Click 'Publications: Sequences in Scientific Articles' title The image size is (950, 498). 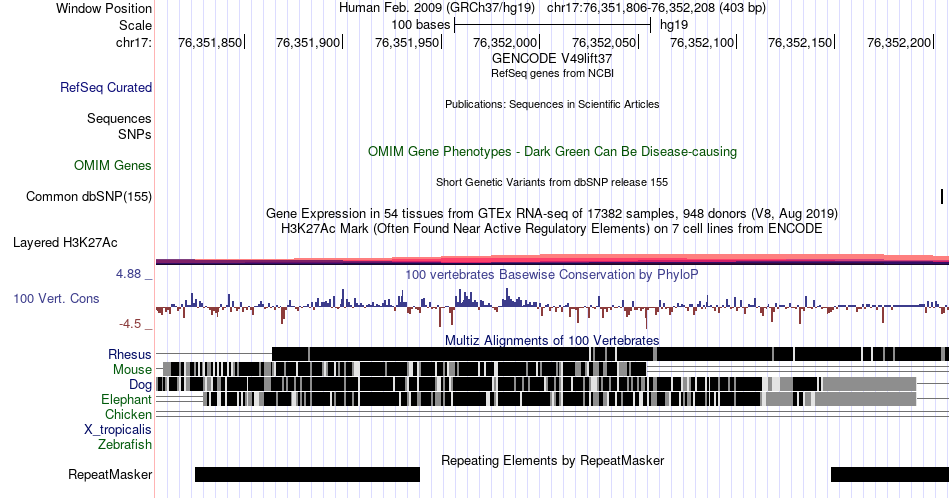pyautogui.click(x=552, y=104)
